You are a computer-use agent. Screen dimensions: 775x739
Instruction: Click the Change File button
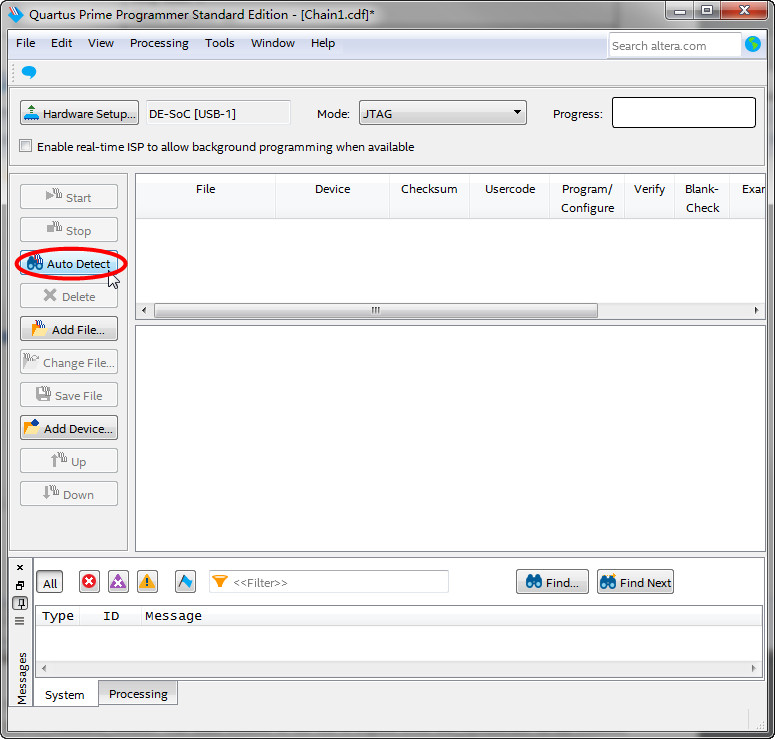69,362
